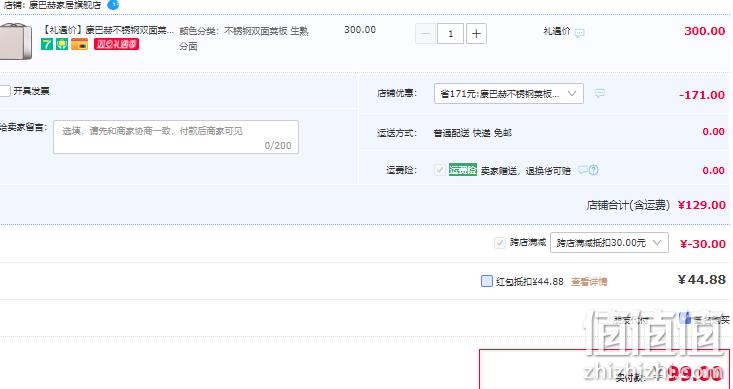Image resolution: width=733 pixels, height=389 pixels.
Task: Toggle the 跨店满减 checkbox
Action: (x=500, y=243)
